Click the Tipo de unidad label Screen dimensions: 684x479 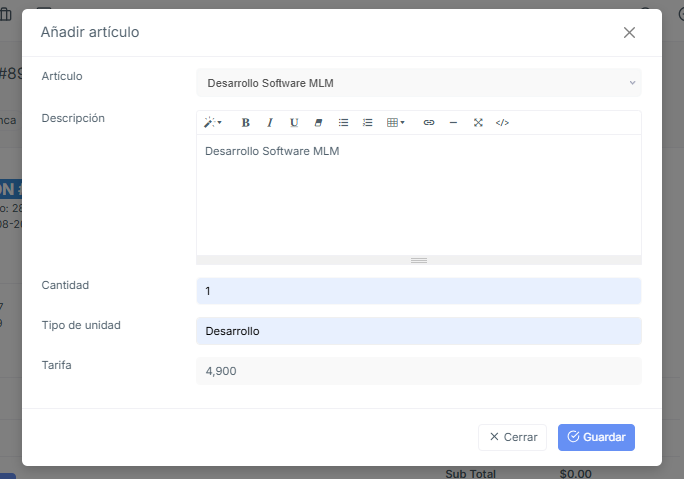coord(81,325)
